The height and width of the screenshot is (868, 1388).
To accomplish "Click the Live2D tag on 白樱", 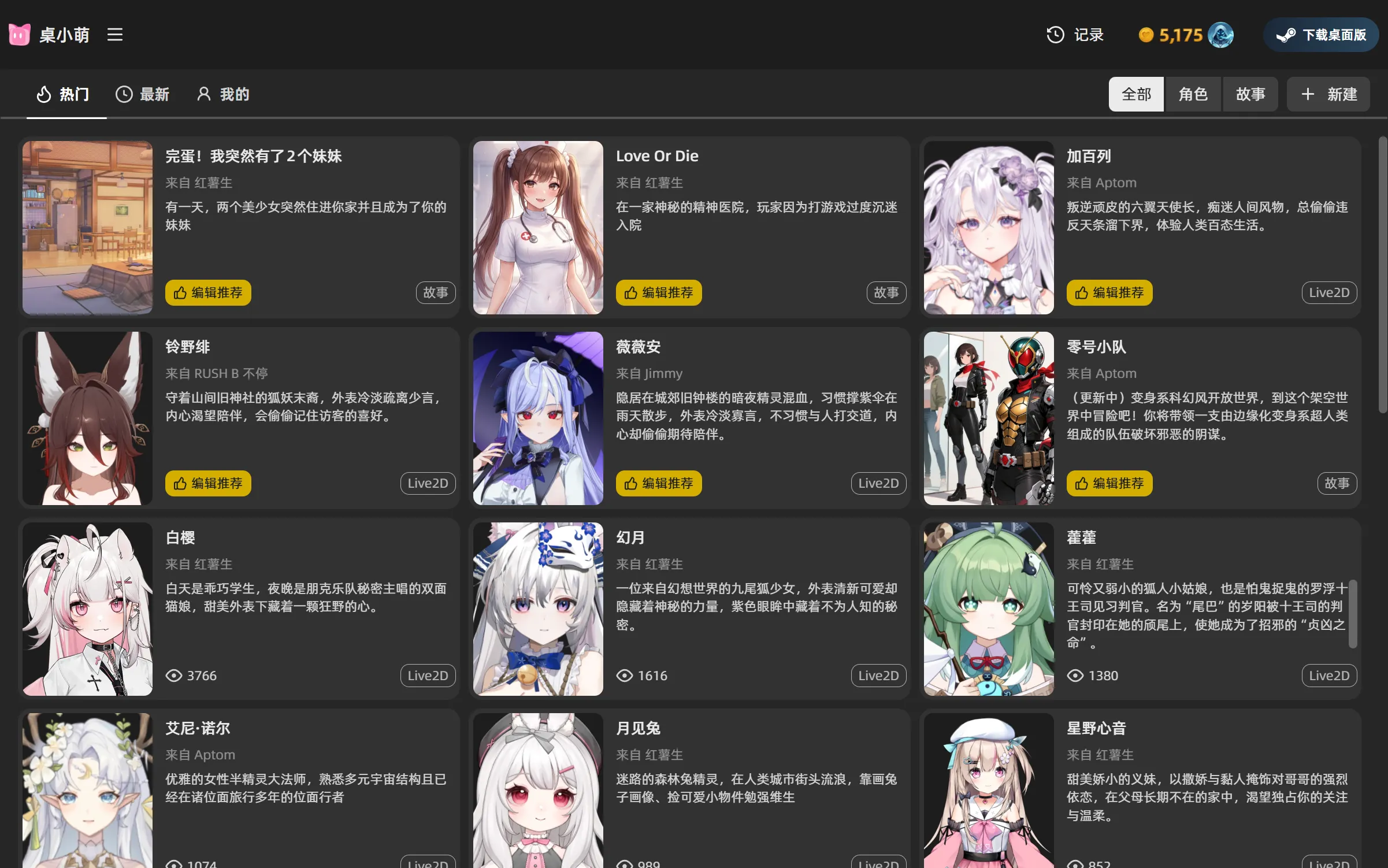I will pyautogui.click(x=428, y=676).
